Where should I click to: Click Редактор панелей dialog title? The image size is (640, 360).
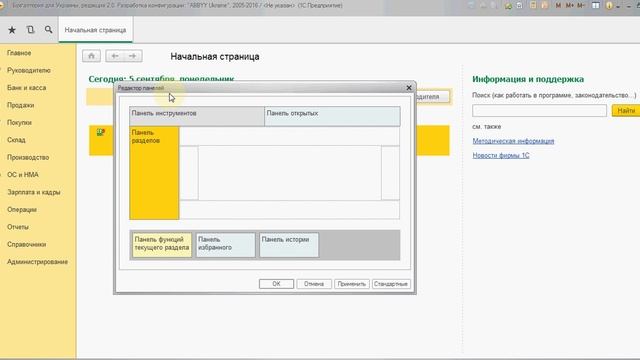[x=140, y=88]
